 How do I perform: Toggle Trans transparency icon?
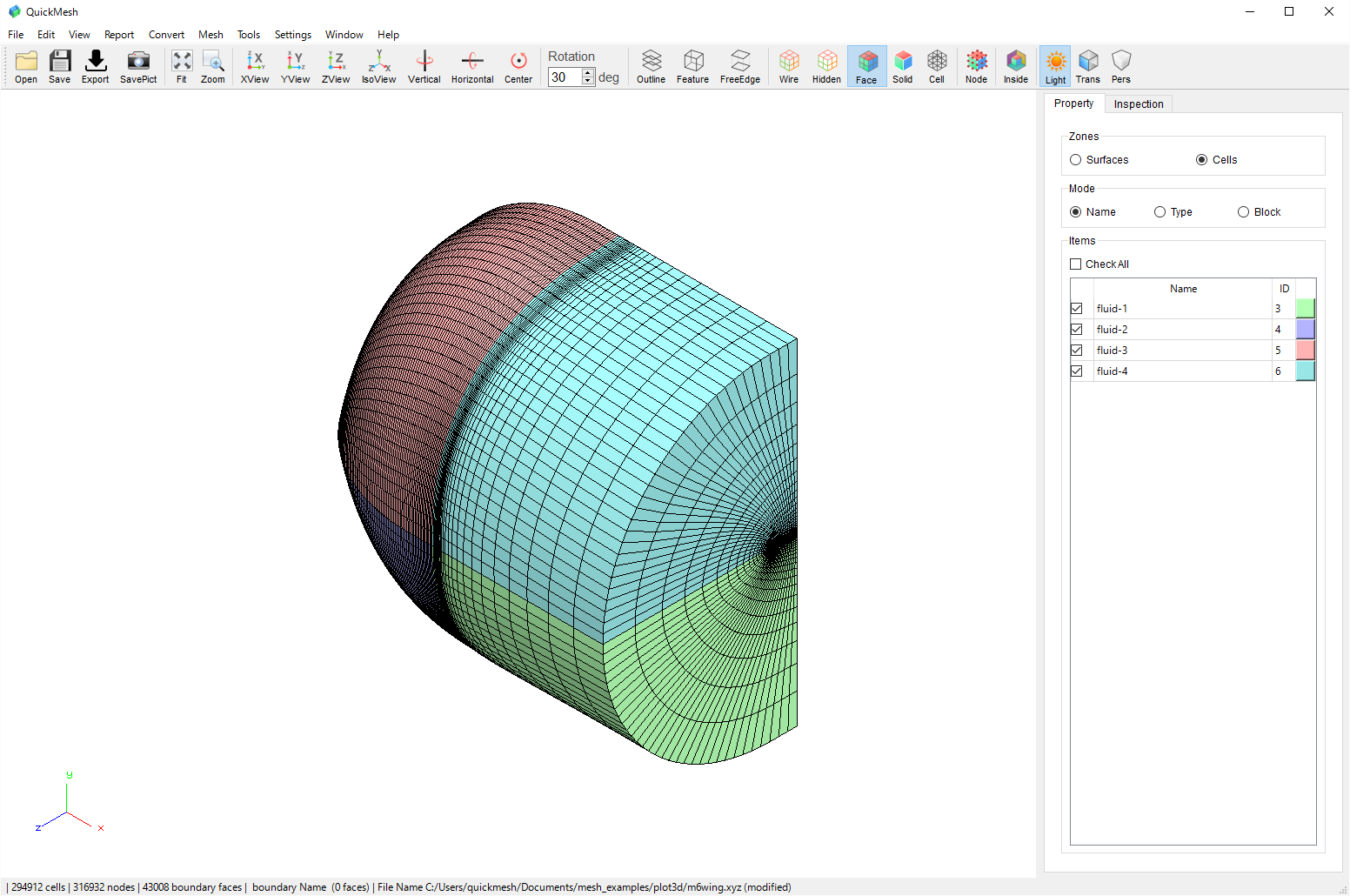point(1088,66)
